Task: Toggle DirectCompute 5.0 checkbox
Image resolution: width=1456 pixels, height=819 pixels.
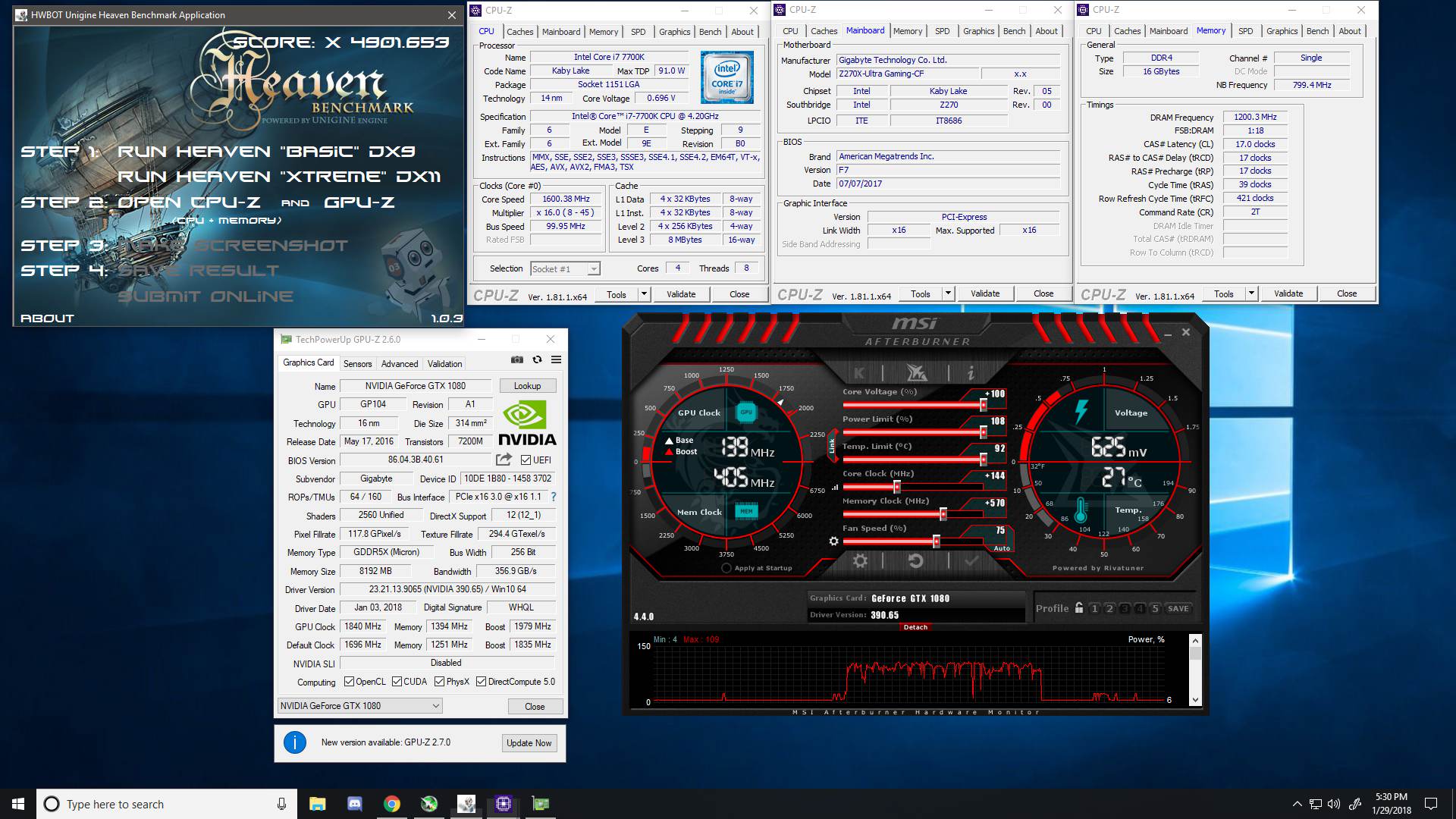Action: pyautogui.click(x=481, y=682)
